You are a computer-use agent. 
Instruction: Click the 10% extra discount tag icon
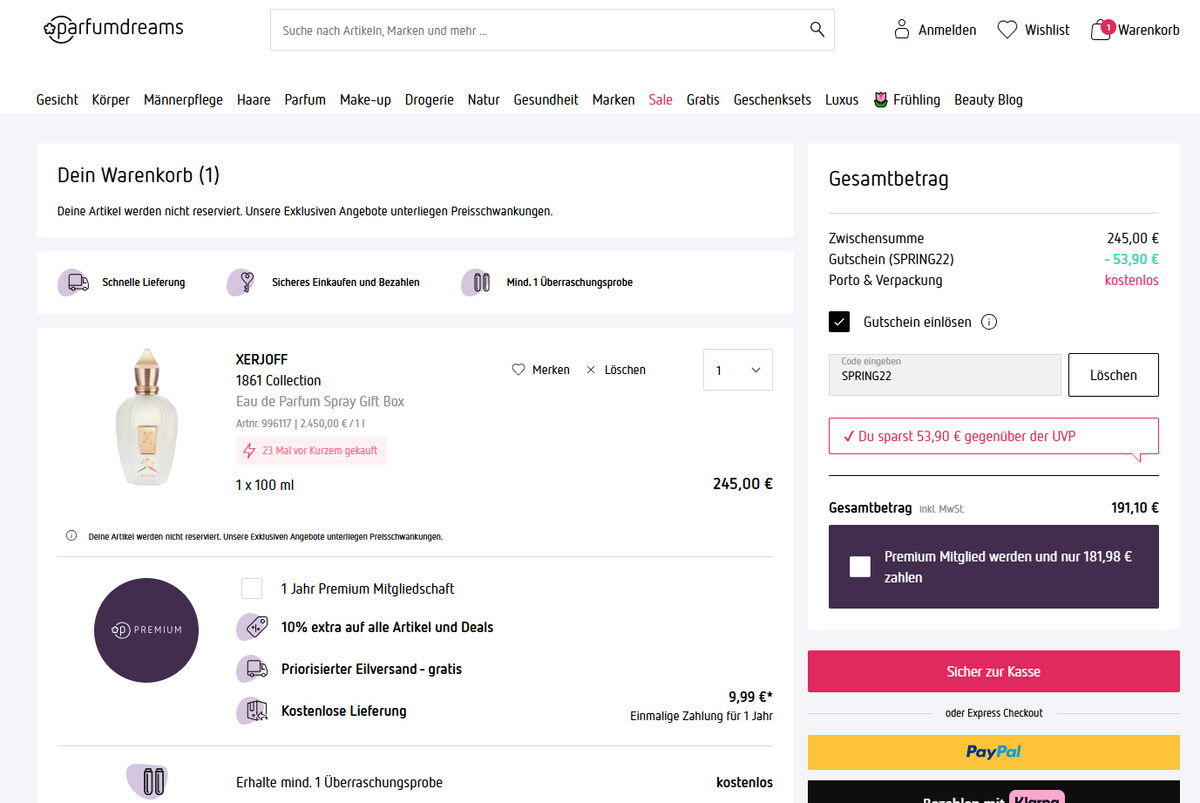pos(253,627)
